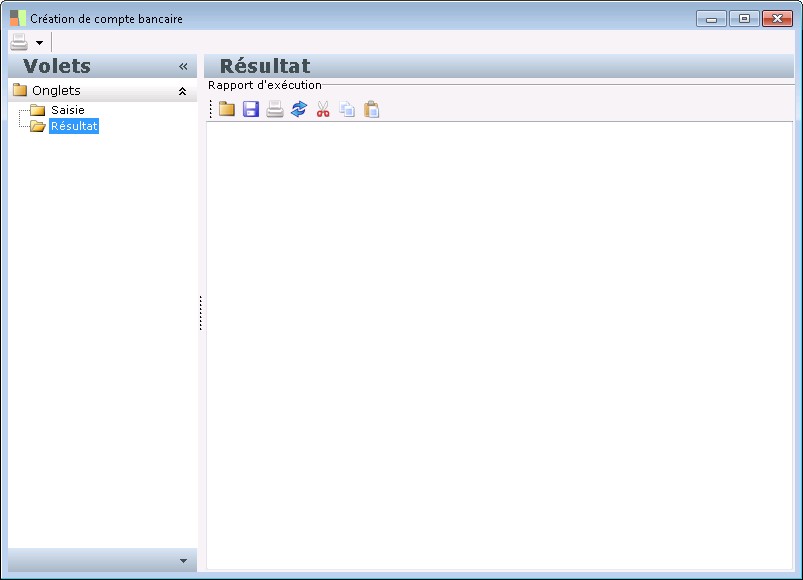Save the report with the floppy disk icon
The width and height of the screenshot is (803, 580).
click(250, 109)
